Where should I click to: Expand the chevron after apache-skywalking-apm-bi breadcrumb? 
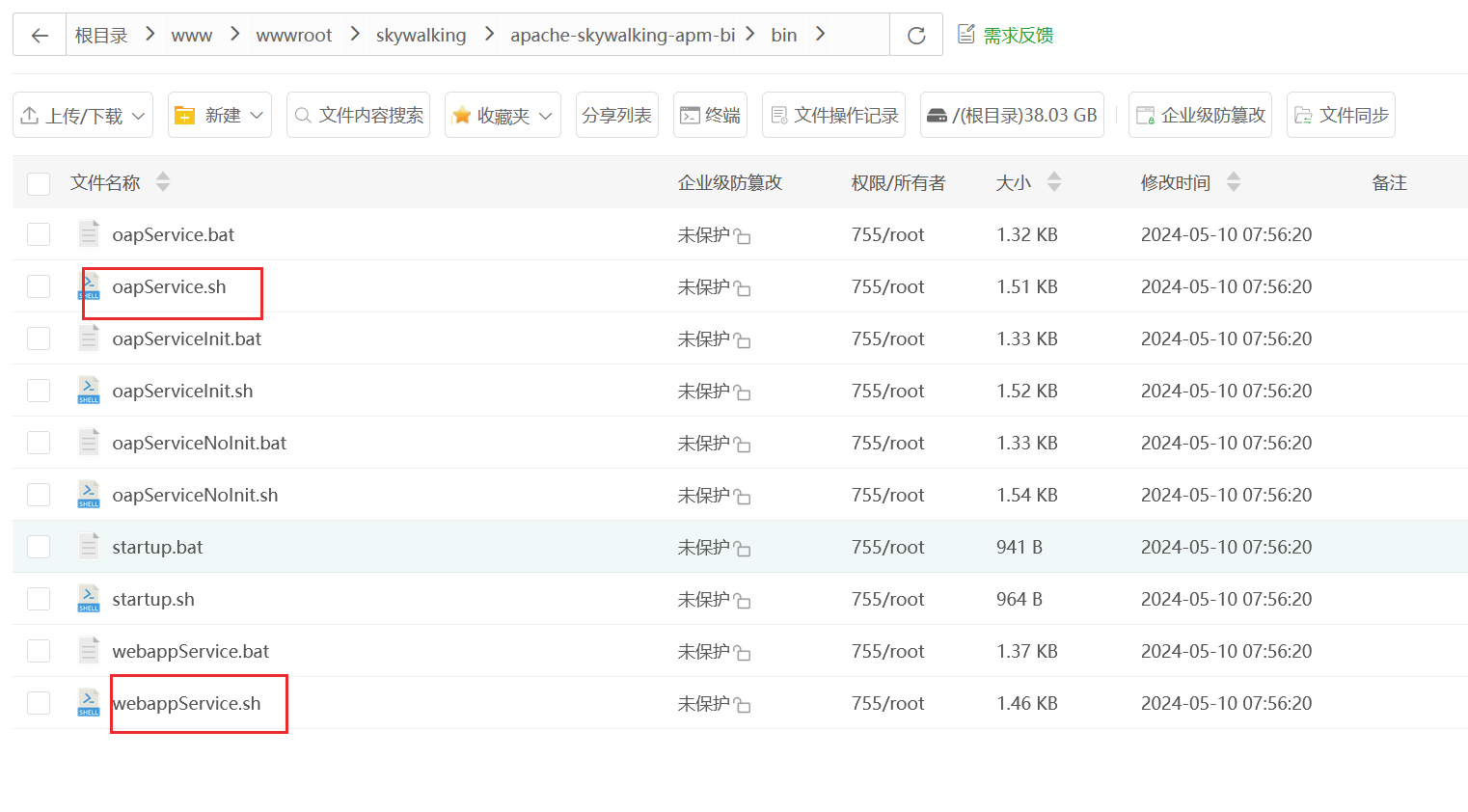tap(749, 34)
